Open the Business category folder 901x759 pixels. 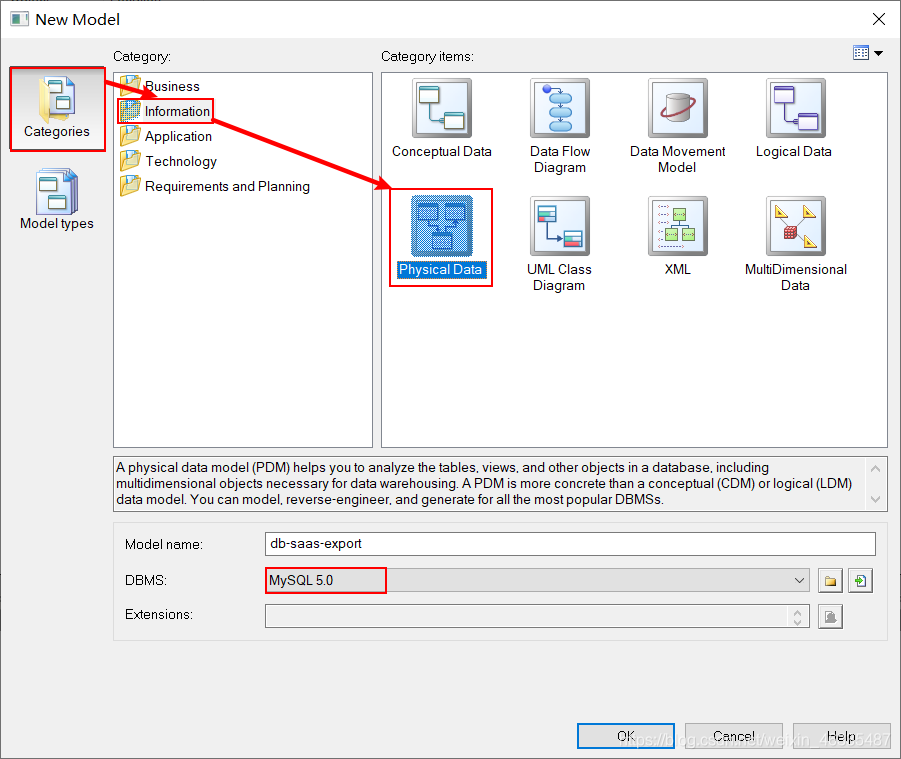click(x=160, y=86)
